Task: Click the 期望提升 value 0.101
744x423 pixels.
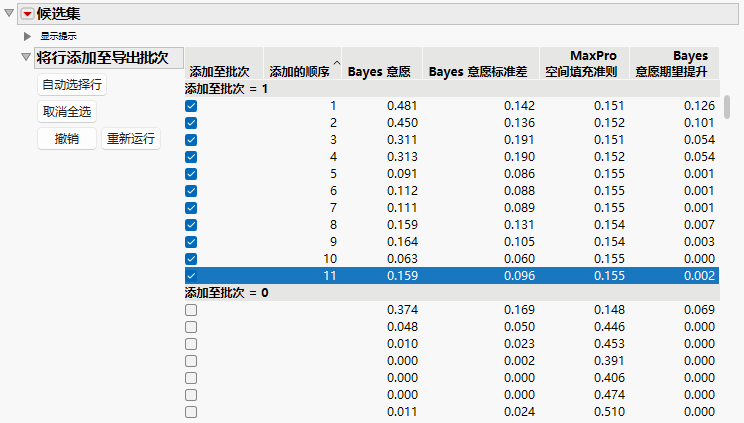Action: click(699, 123)
